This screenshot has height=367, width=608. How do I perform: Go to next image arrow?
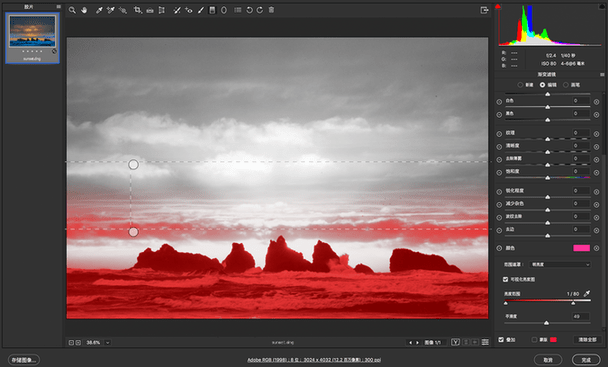(418, 343)
